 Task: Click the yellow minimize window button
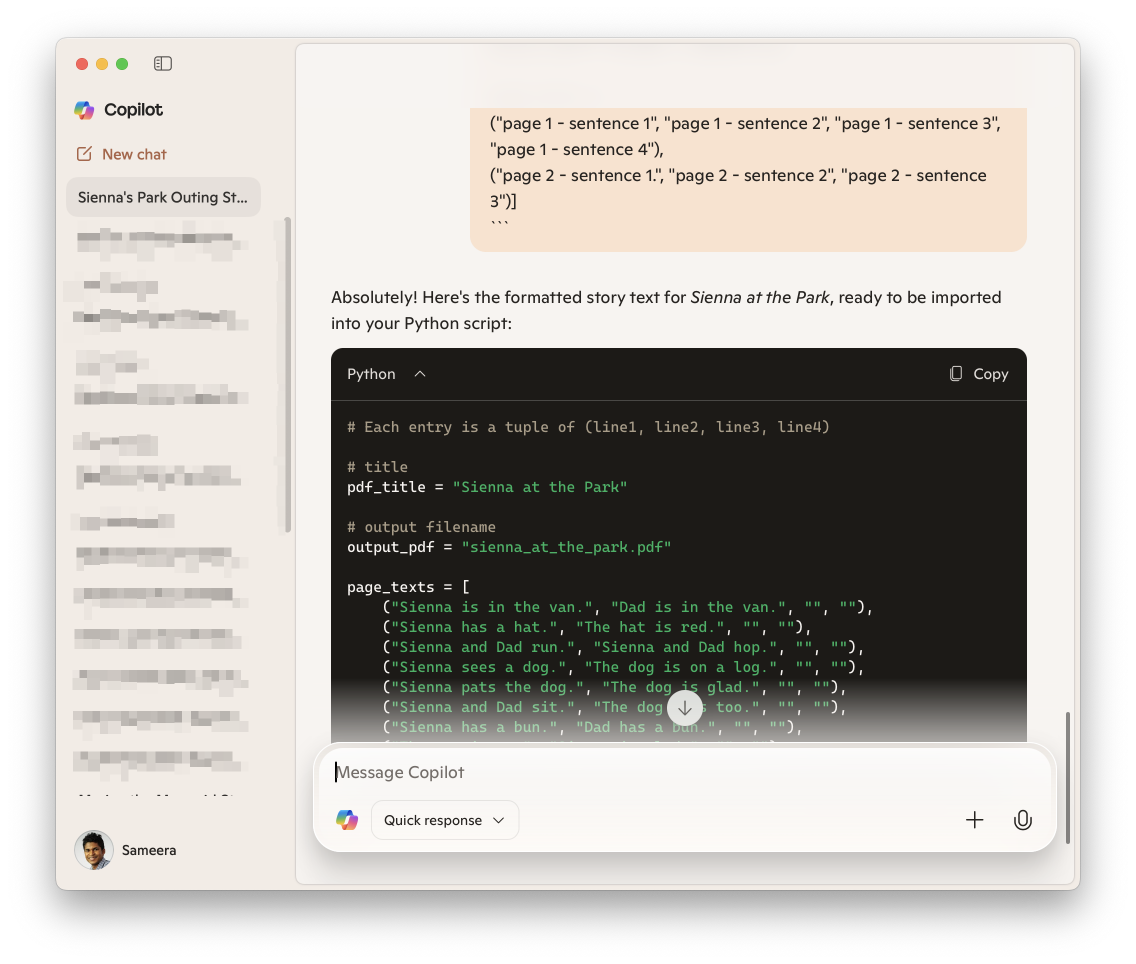click(102, 64)
